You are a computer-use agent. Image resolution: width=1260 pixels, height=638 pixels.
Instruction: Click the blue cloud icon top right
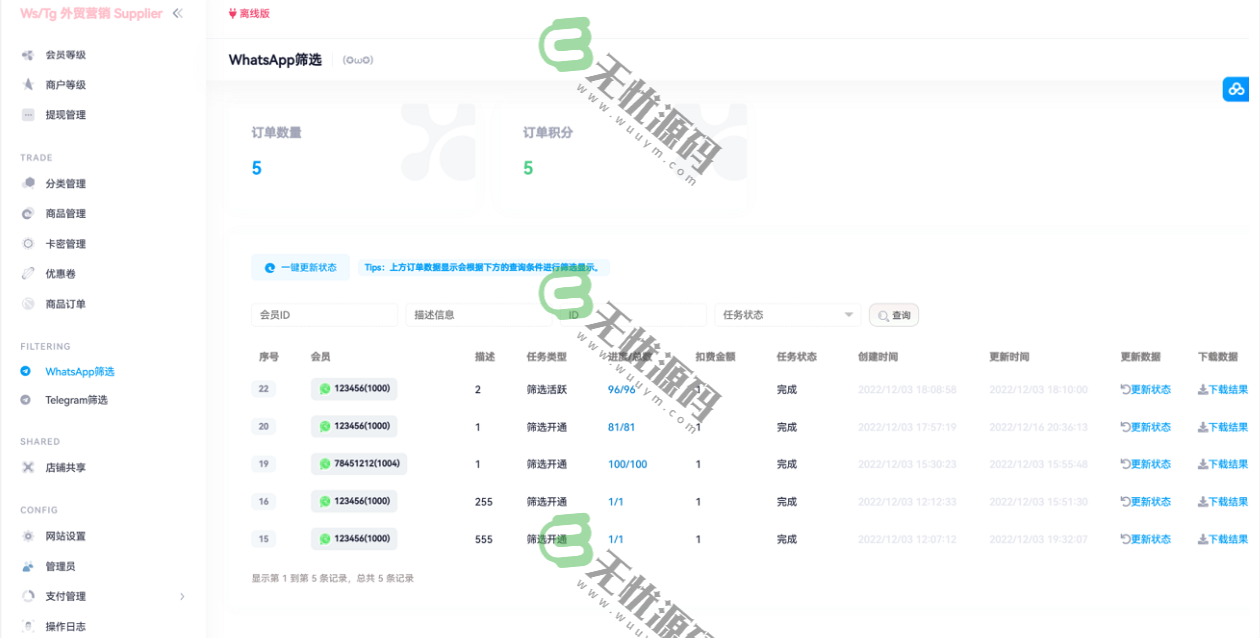[x=1235, y=89]
